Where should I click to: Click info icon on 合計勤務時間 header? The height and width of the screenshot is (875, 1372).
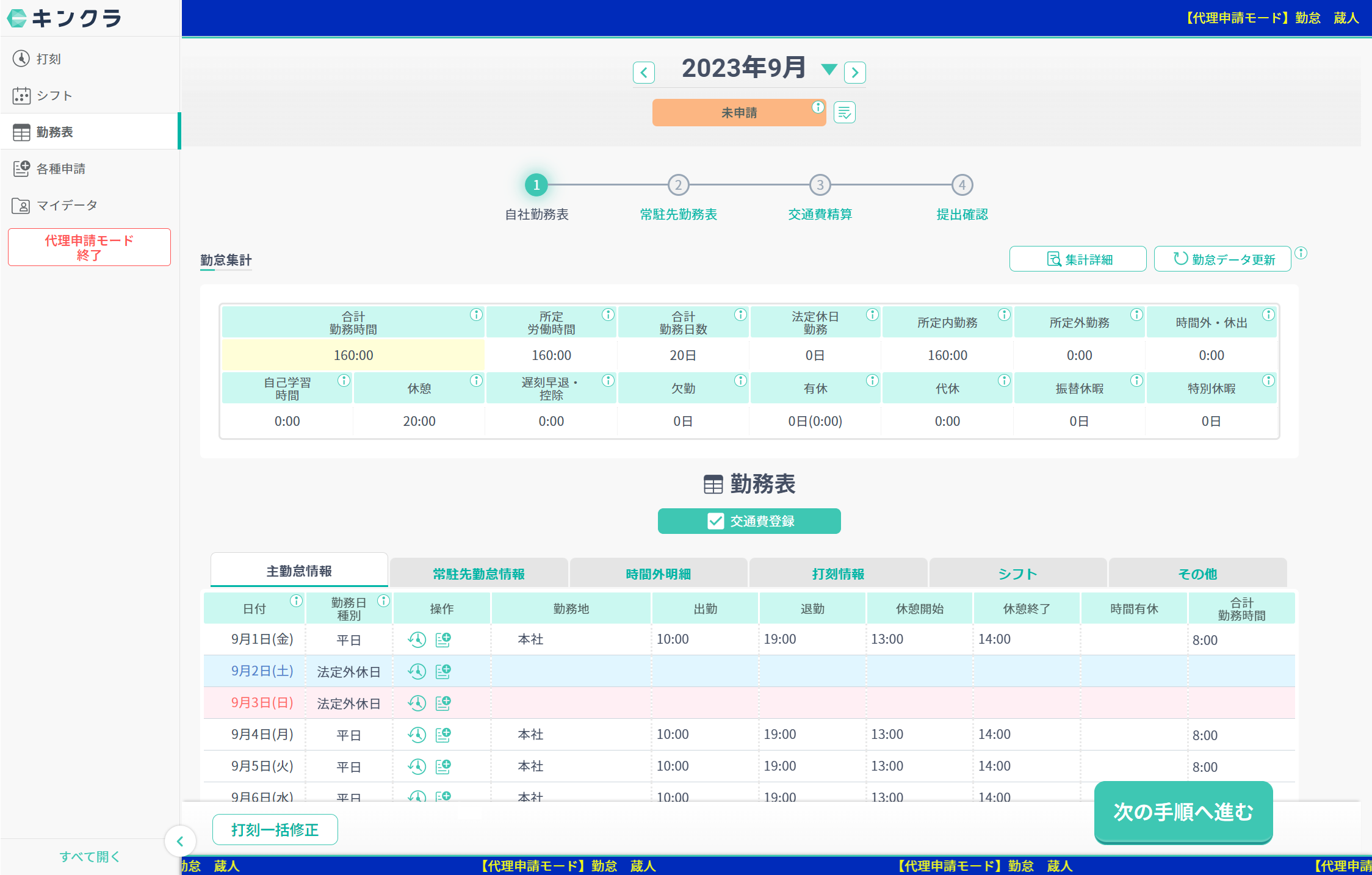pos(476,315)
